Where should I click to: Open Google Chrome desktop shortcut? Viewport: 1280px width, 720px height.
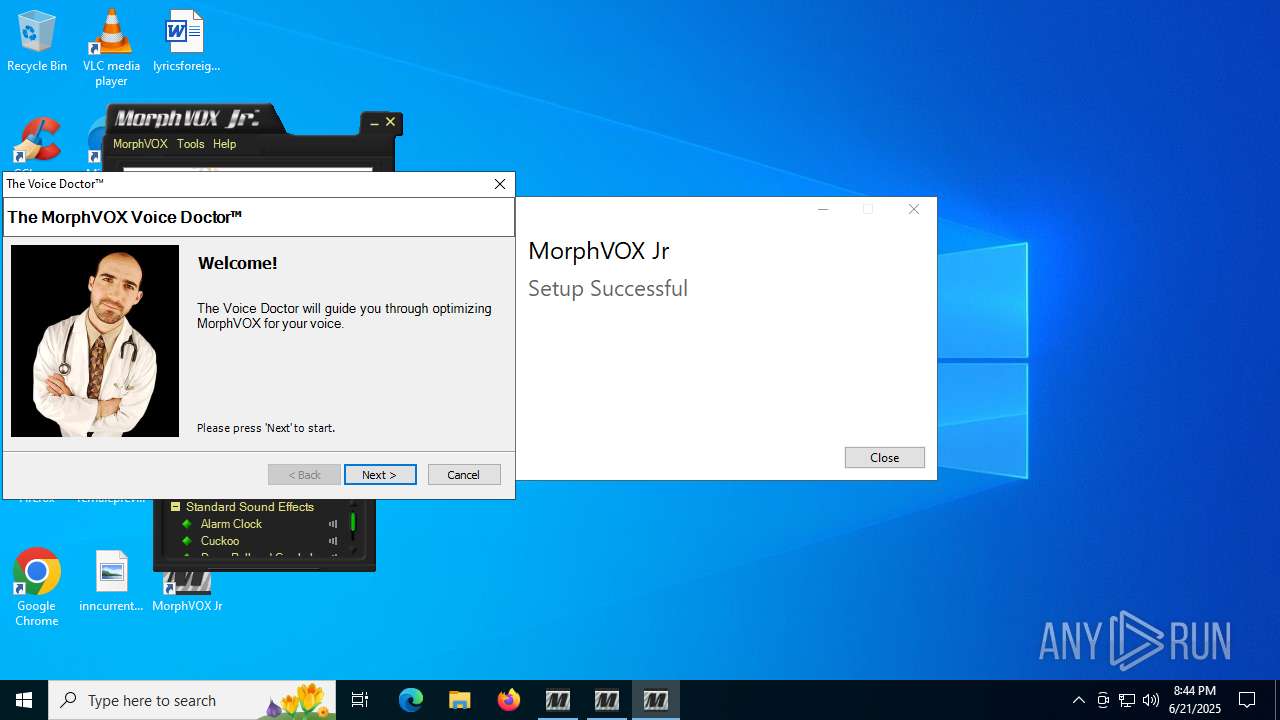click(x=37, y=588)
